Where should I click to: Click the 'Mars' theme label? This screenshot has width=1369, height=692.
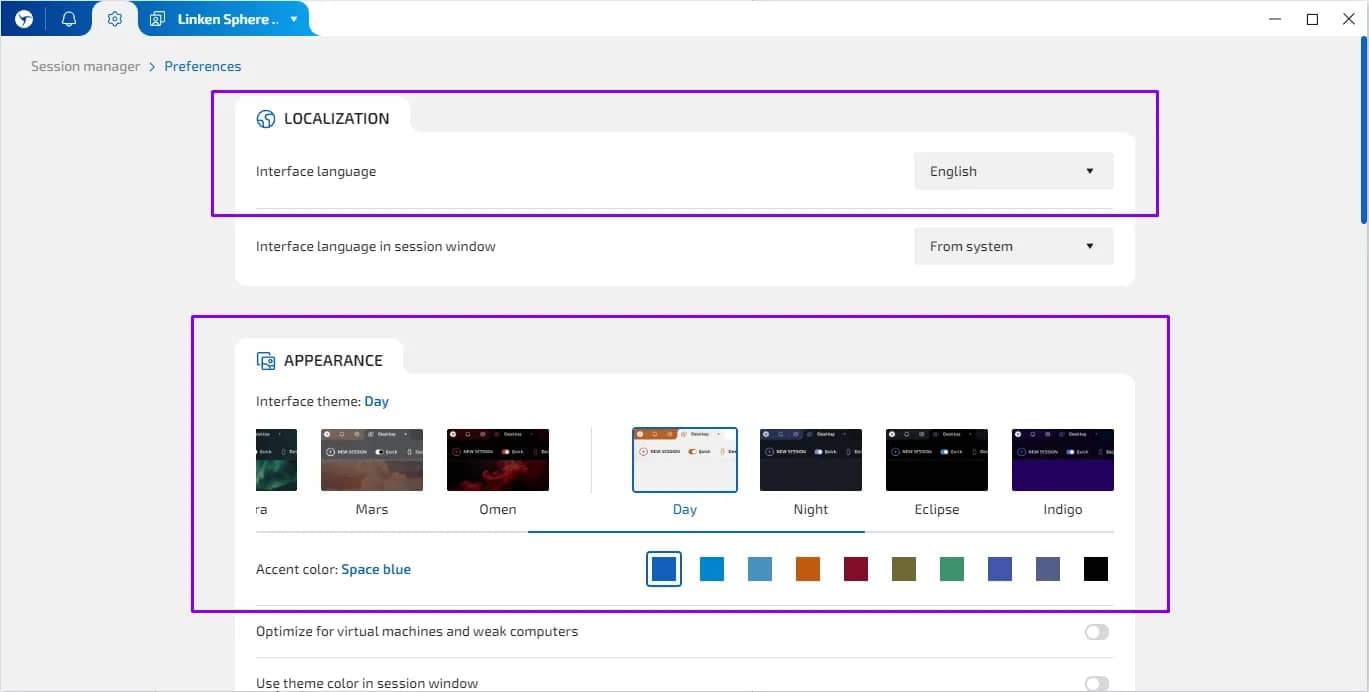(x=372, y=509)
